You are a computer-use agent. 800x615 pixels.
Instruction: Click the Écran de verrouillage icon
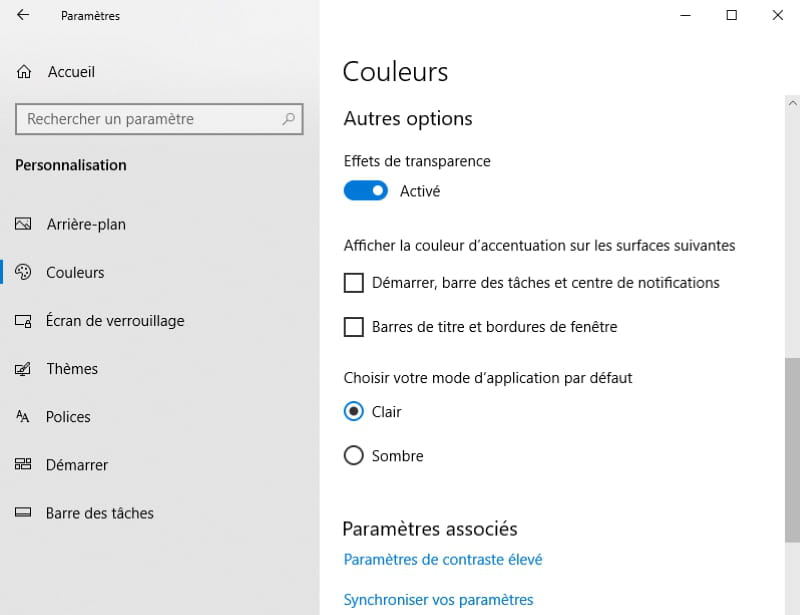[x=24, y=321]
